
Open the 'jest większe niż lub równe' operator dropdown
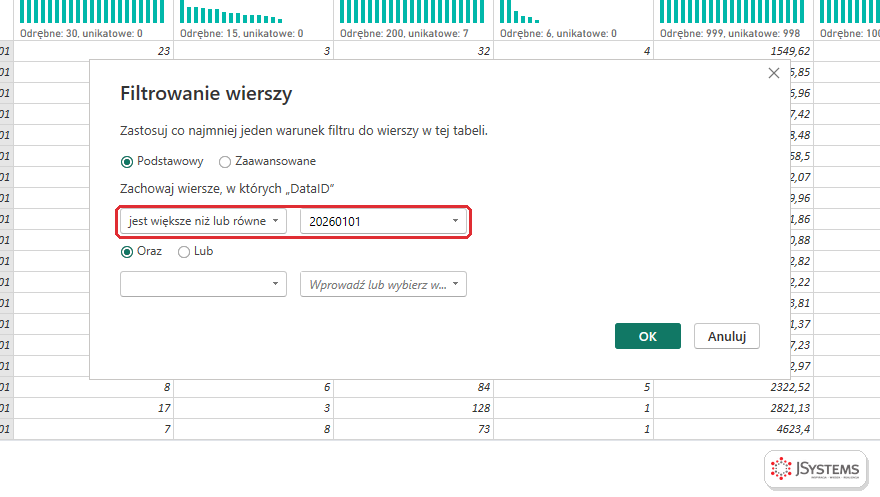[x=203, y=221]
